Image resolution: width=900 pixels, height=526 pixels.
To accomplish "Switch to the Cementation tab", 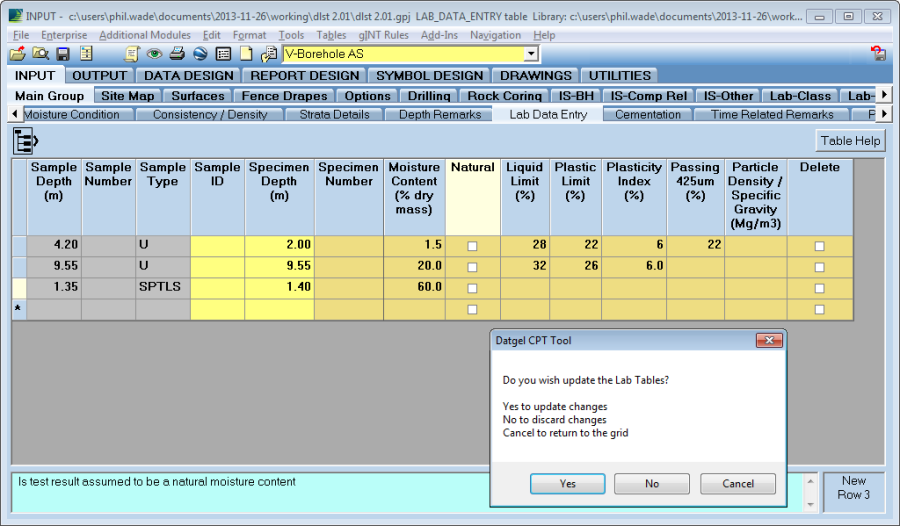I will tap(648, 115).
